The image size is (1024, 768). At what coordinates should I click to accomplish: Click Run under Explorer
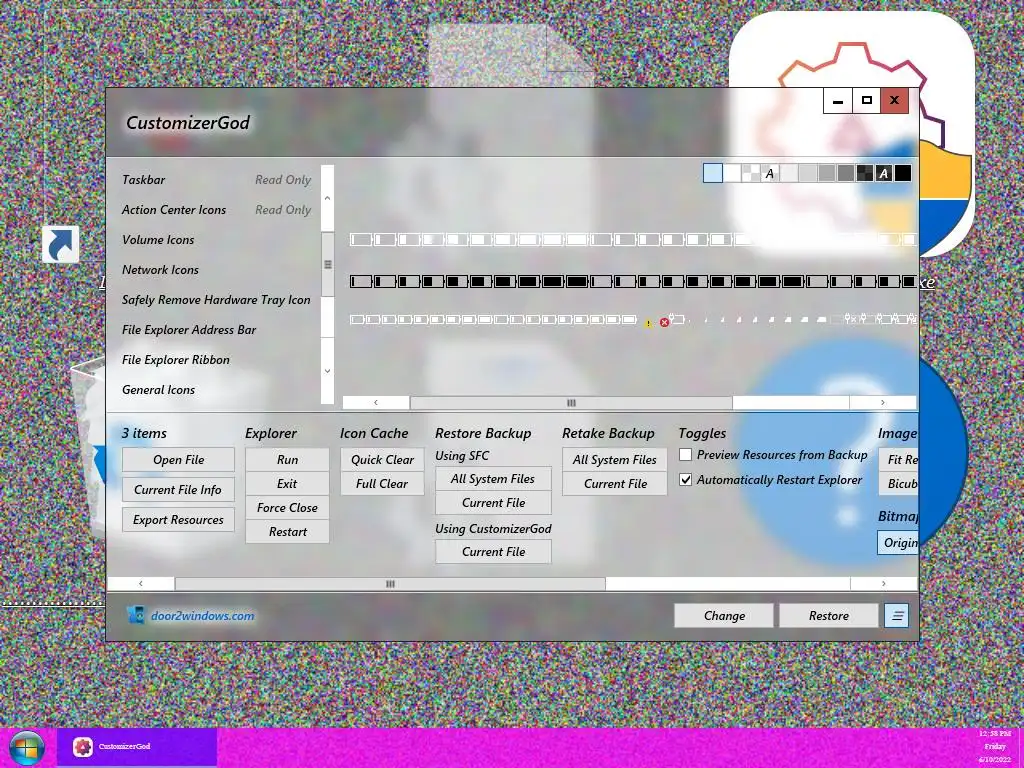tap(287, 459)
